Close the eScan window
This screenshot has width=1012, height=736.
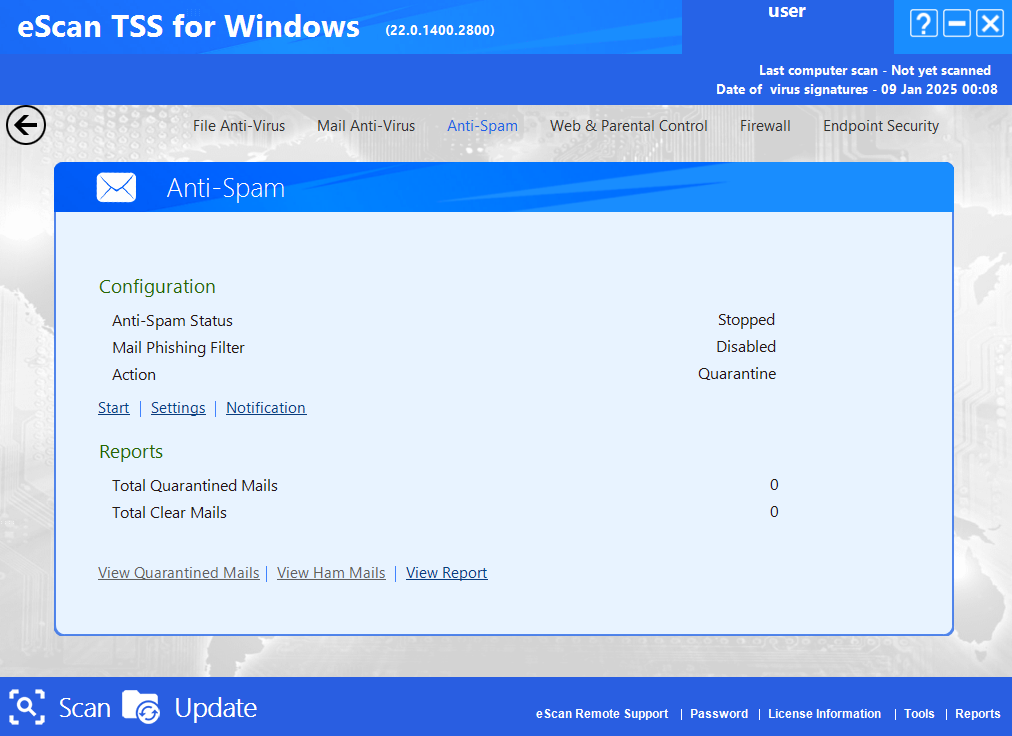(x=990, y=24)
